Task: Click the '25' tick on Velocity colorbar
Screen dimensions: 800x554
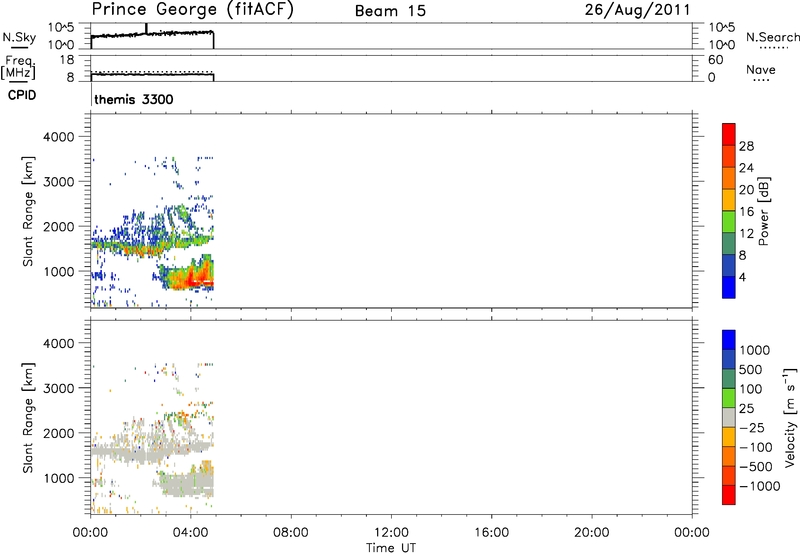Action: click(x=747, y=409)
